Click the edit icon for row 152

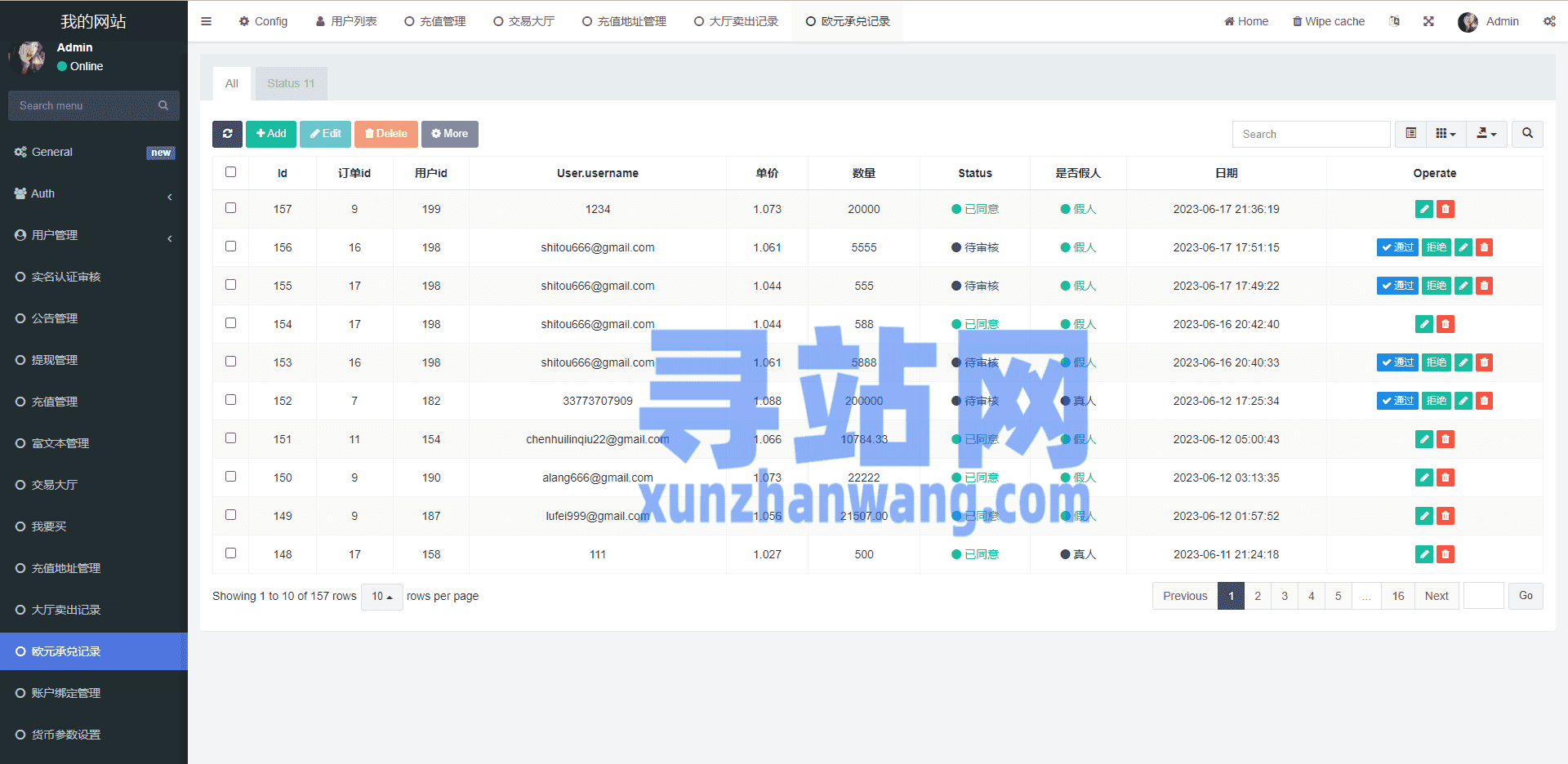[x=1463, y=401]
